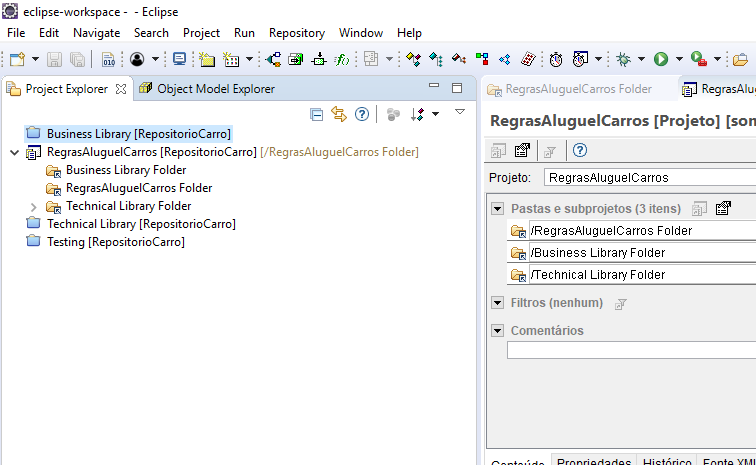This screenshot has height=465, width=756.
Task: Open the Navigate menu
Action: point(96,33)
